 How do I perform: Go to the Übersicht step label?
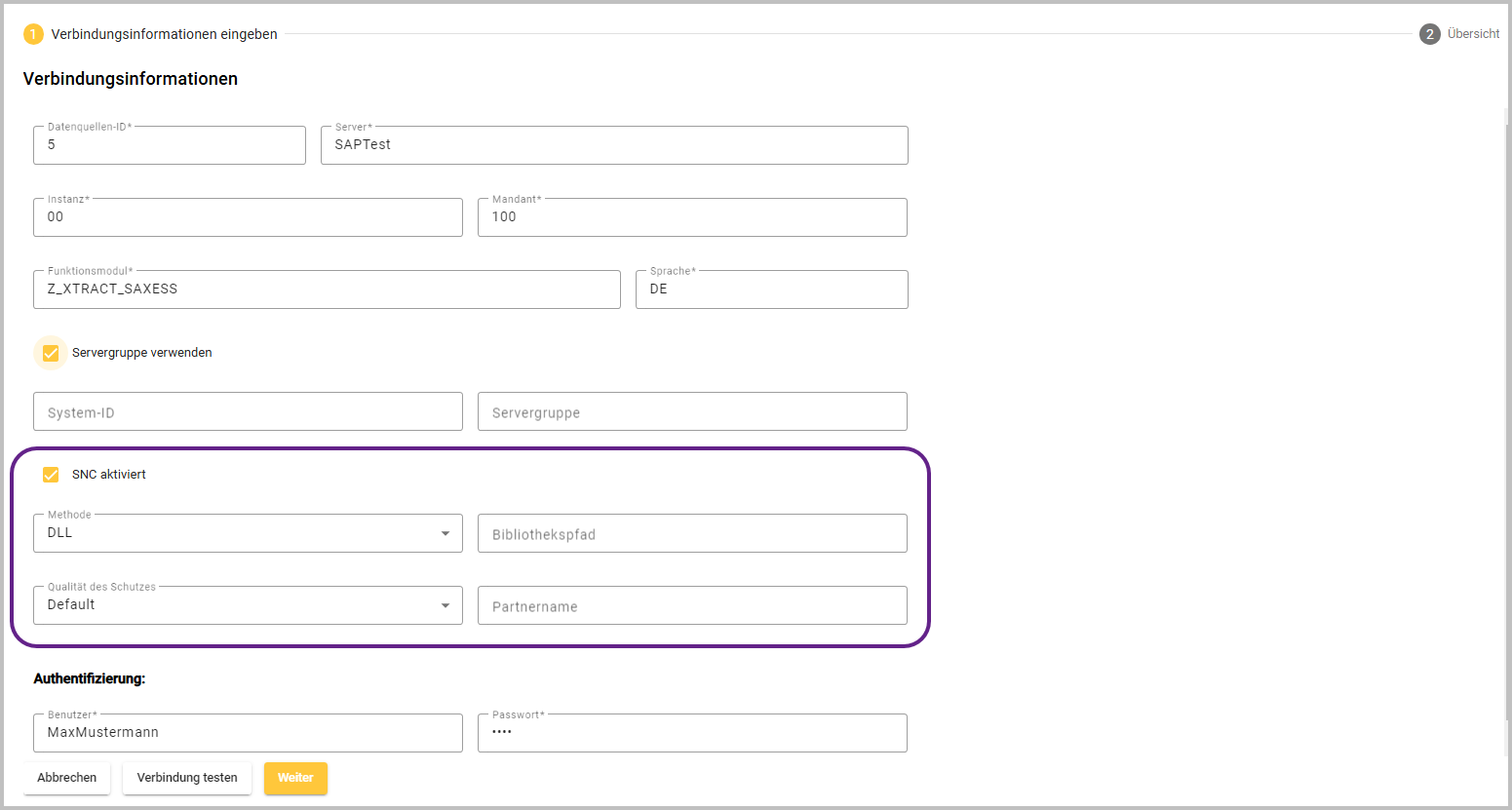pos(1472,34)
